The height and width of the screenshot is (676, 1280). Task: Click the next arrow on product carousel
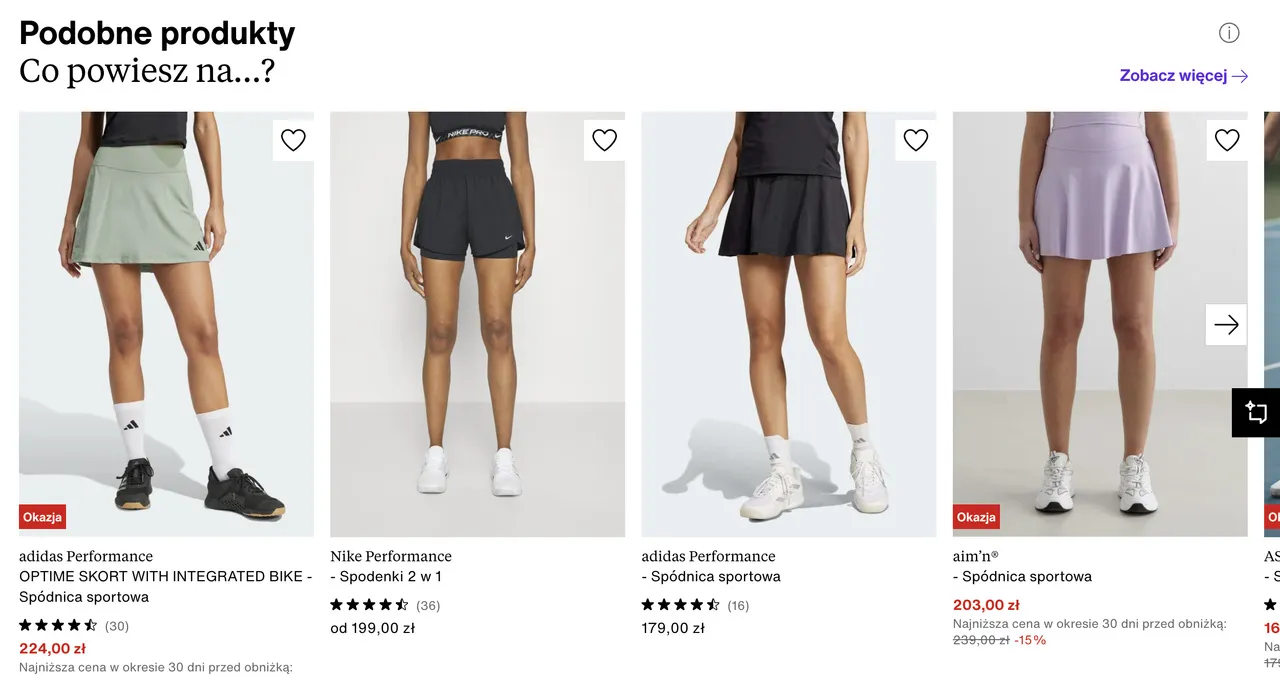pos(1226,325)
